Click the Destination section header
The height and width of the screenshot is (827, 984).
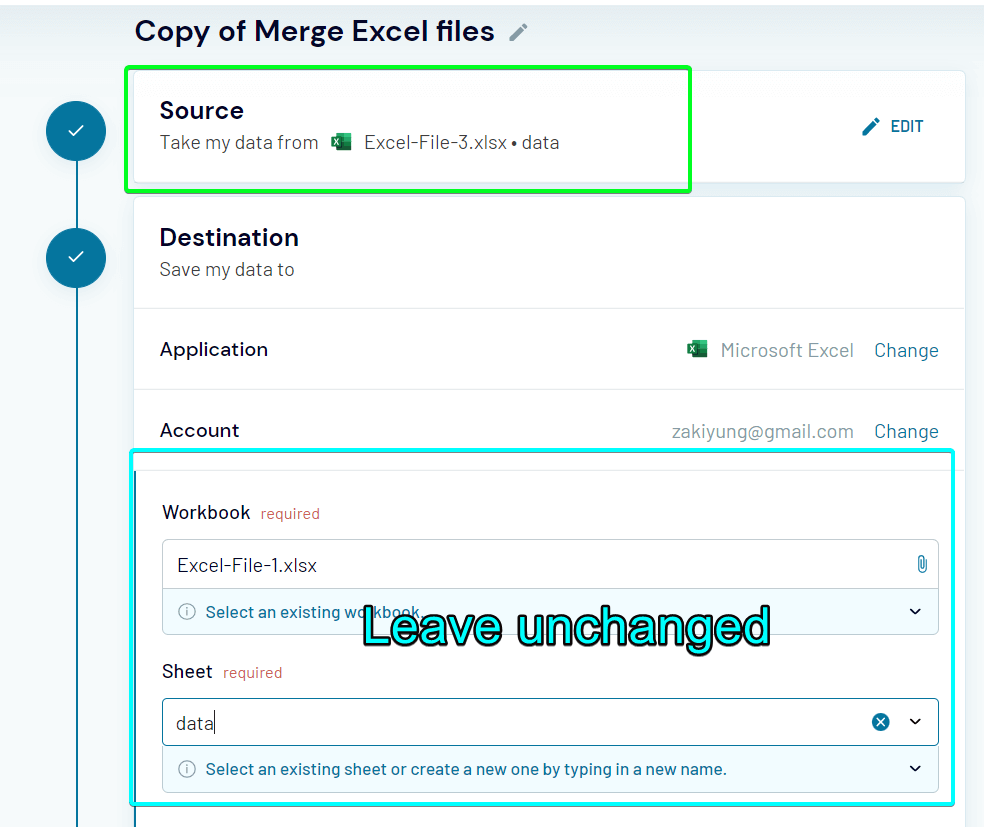tap(229, 237)
